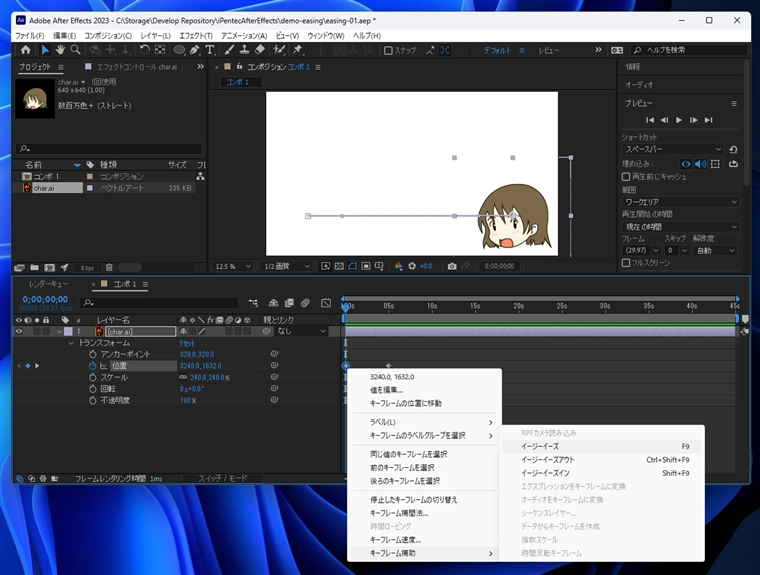
Task: Expand the ラベル(L) submenu
Action: coord(424,422)
